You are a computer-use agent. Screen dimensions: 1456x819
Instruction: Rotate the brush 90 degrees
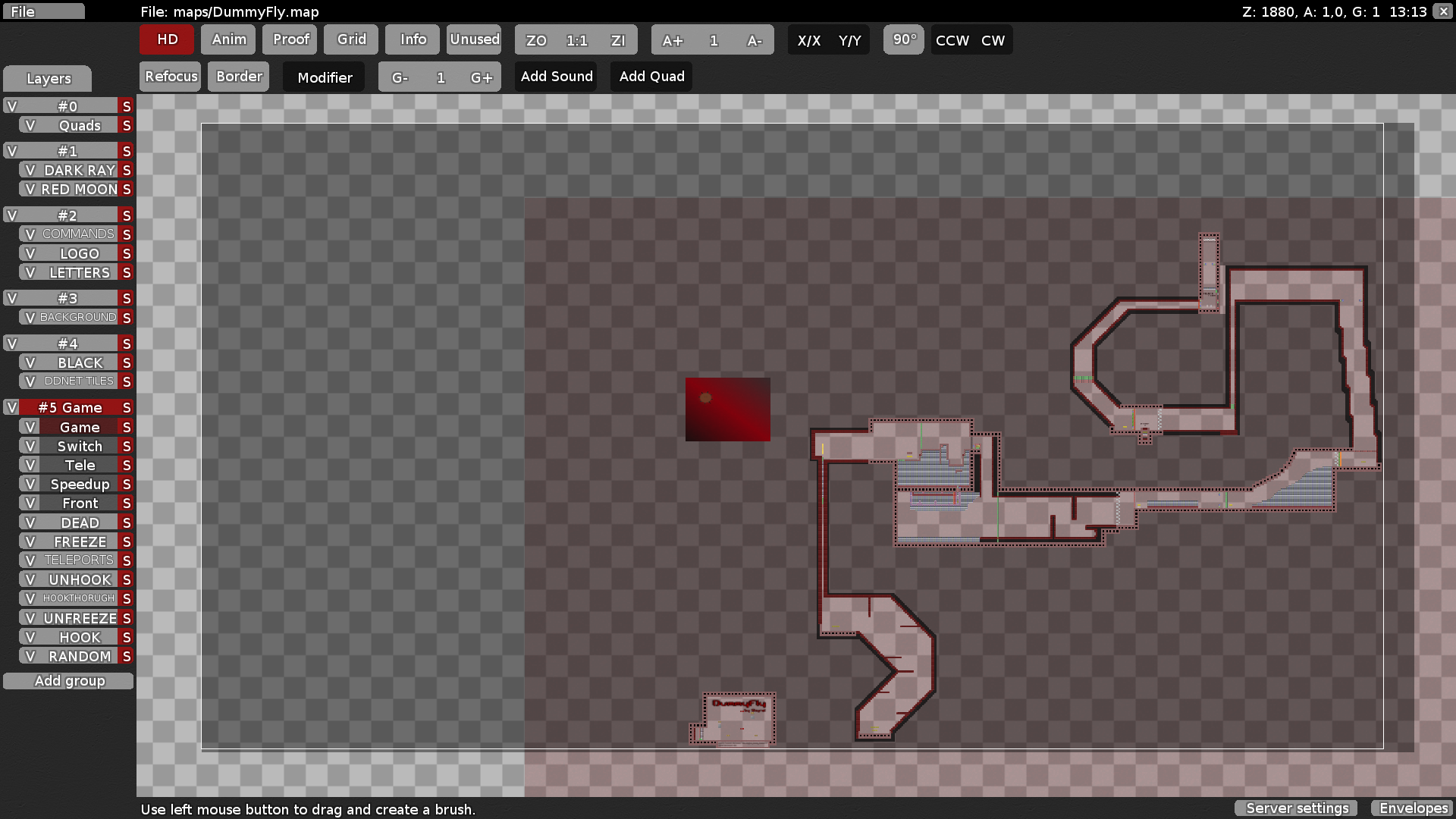tap(903, 39)
